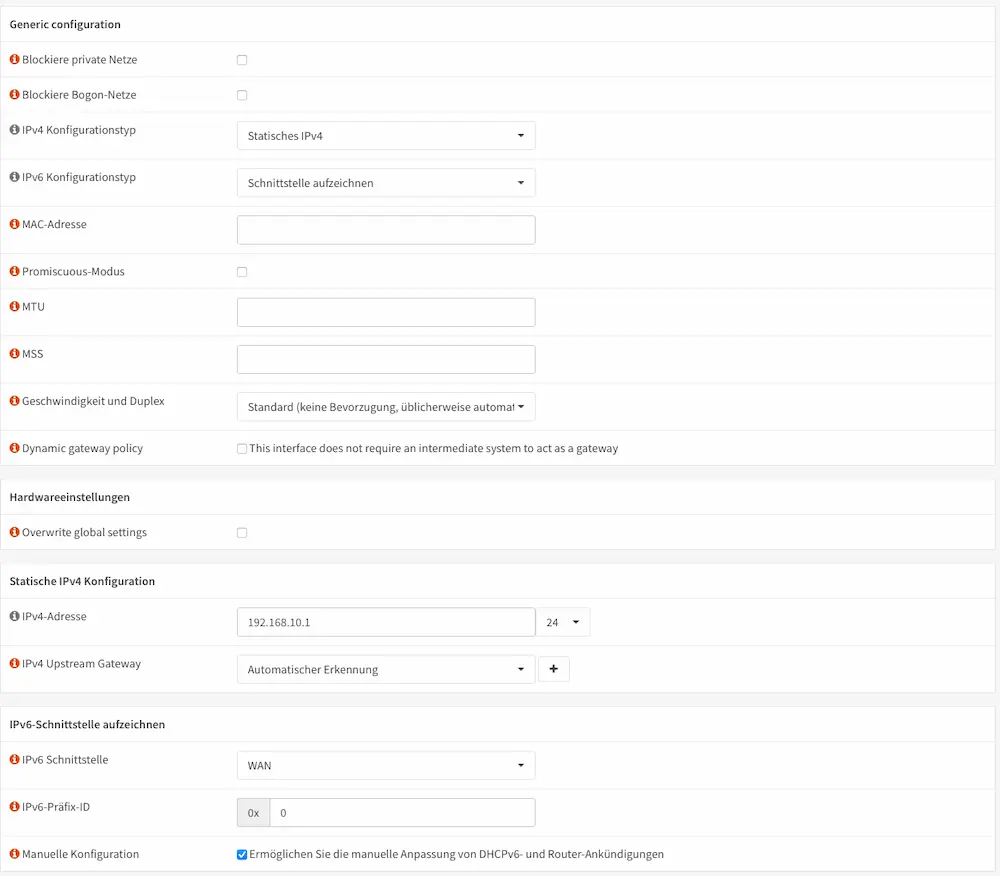Focus the MSS text field
This screenshot has width=1000, height=876.
386,360
